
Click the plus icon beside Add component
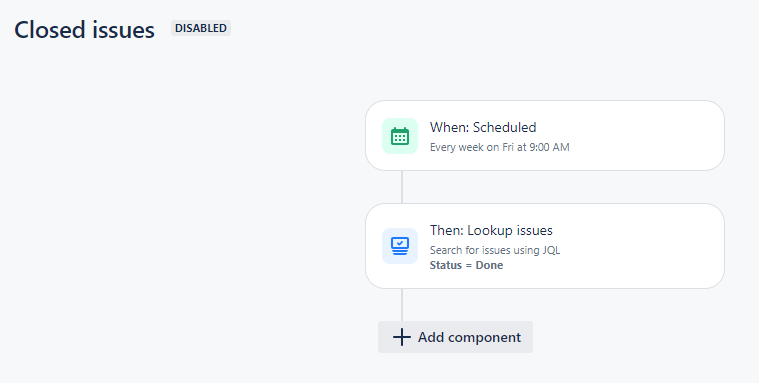tap(402, 337)
